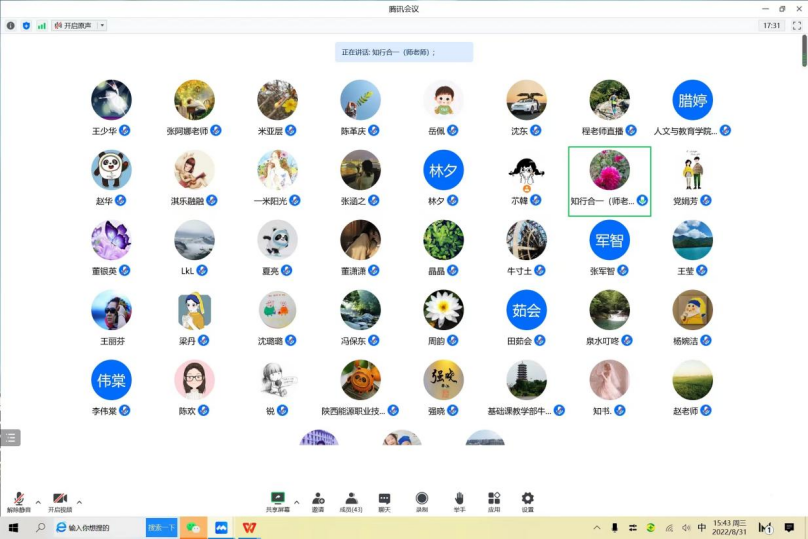This screenshot has width=808, height=539.
Task: Open the 邀请 (Invite) panel
Action: click(317, 501)
